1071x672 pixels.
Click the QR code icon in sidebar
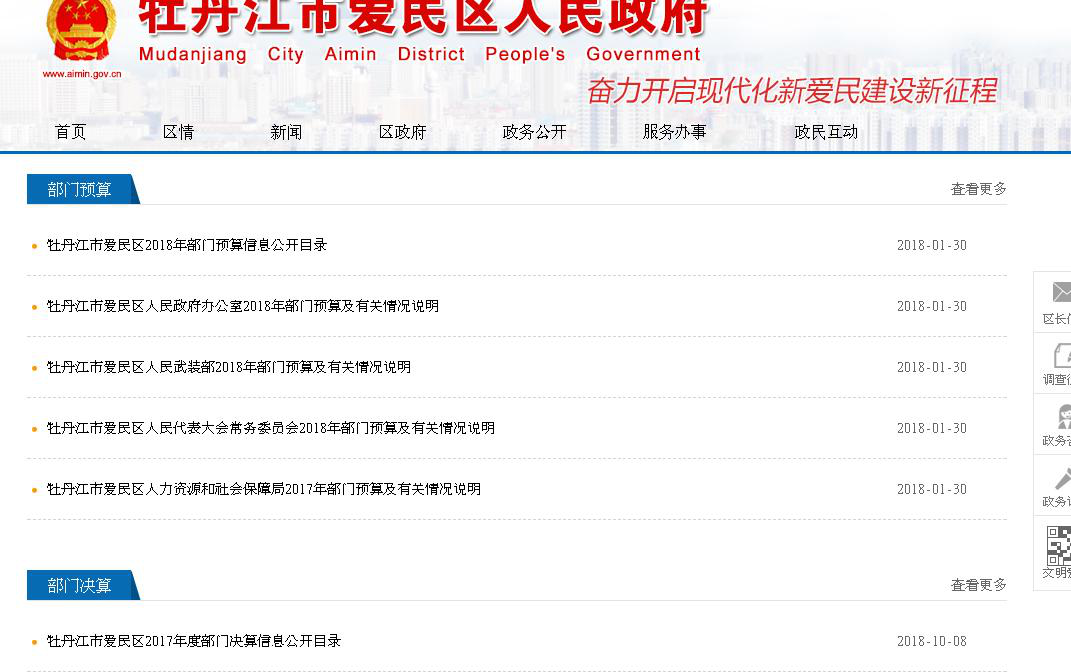click(x=1059, y=544)
